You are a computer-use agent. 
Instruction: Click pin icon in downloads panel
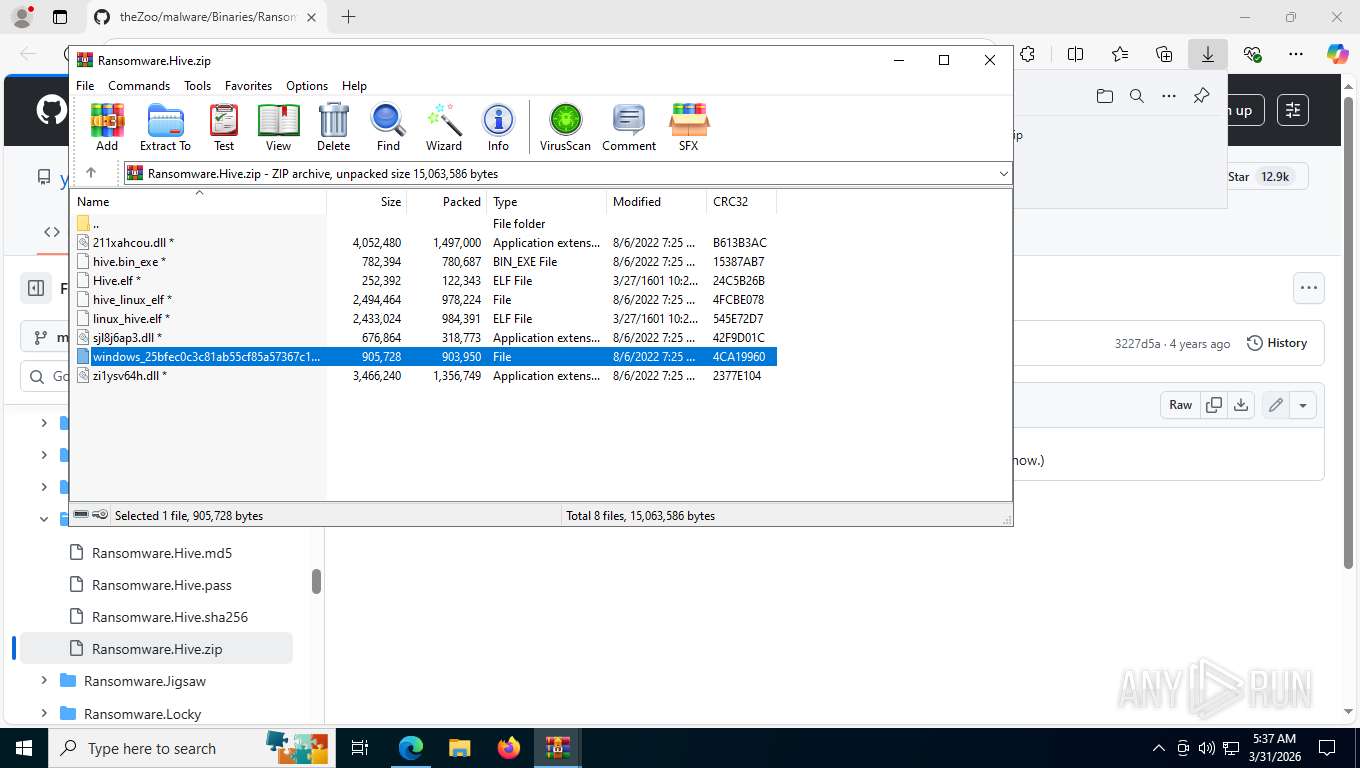click(1201, 96)
